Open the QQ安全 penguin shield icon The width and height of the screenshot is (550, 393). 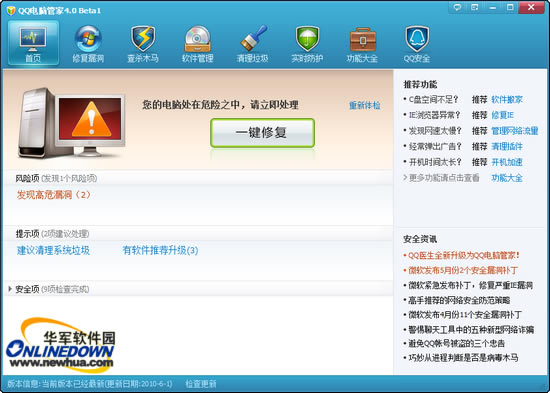(417, 43)
